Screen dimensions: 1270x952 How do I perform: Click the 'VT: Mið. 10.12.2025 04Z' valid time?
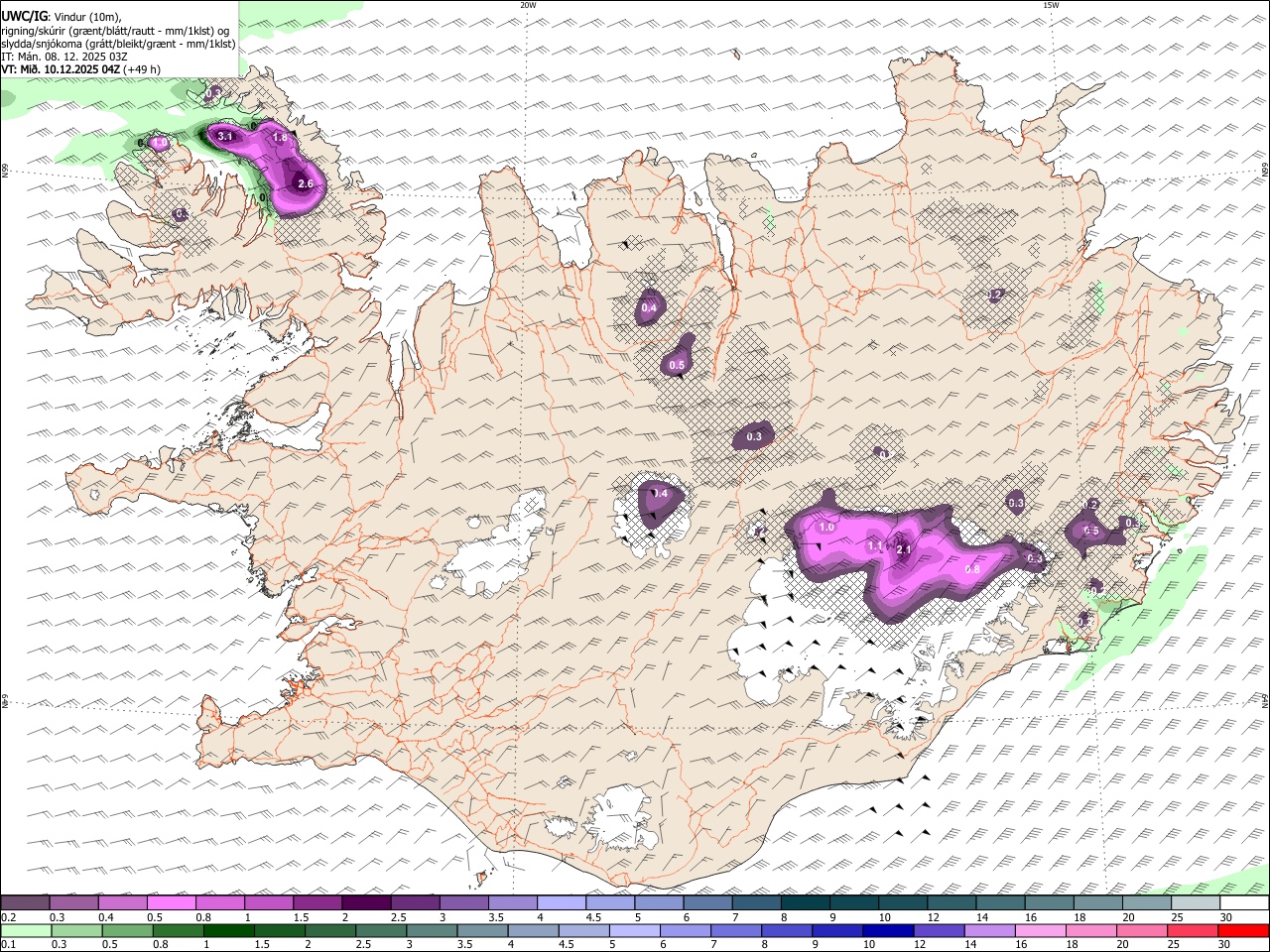tap(62, 69)
